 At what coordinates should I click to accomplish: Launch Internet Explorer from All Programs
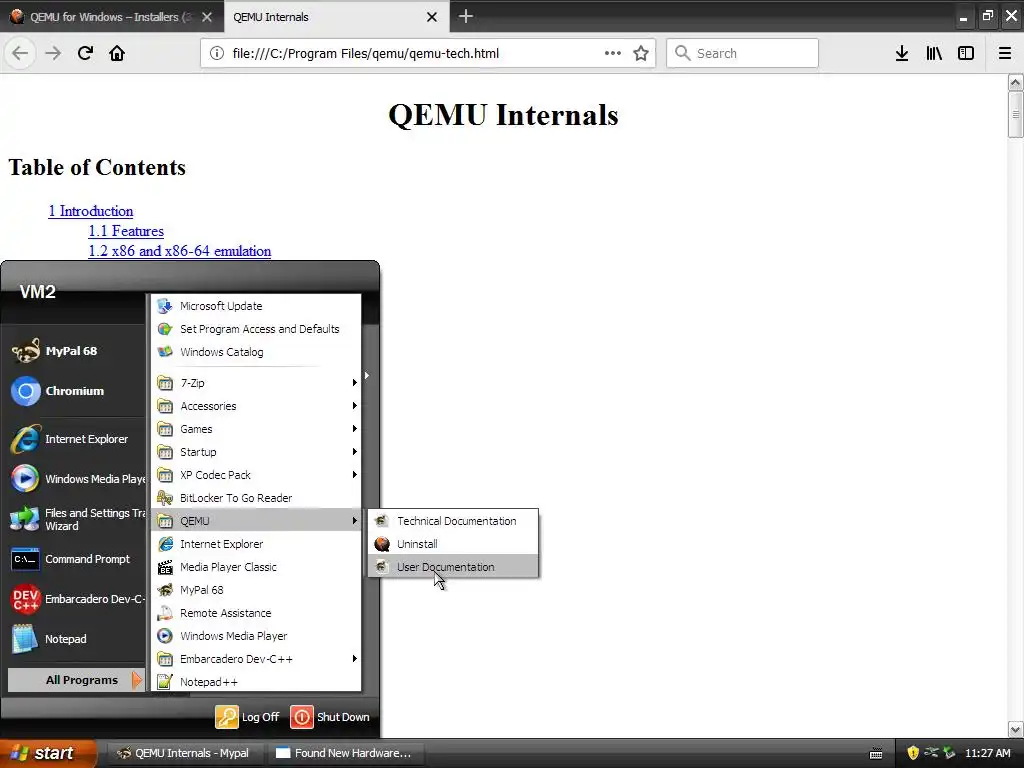[x=256, y=544]
